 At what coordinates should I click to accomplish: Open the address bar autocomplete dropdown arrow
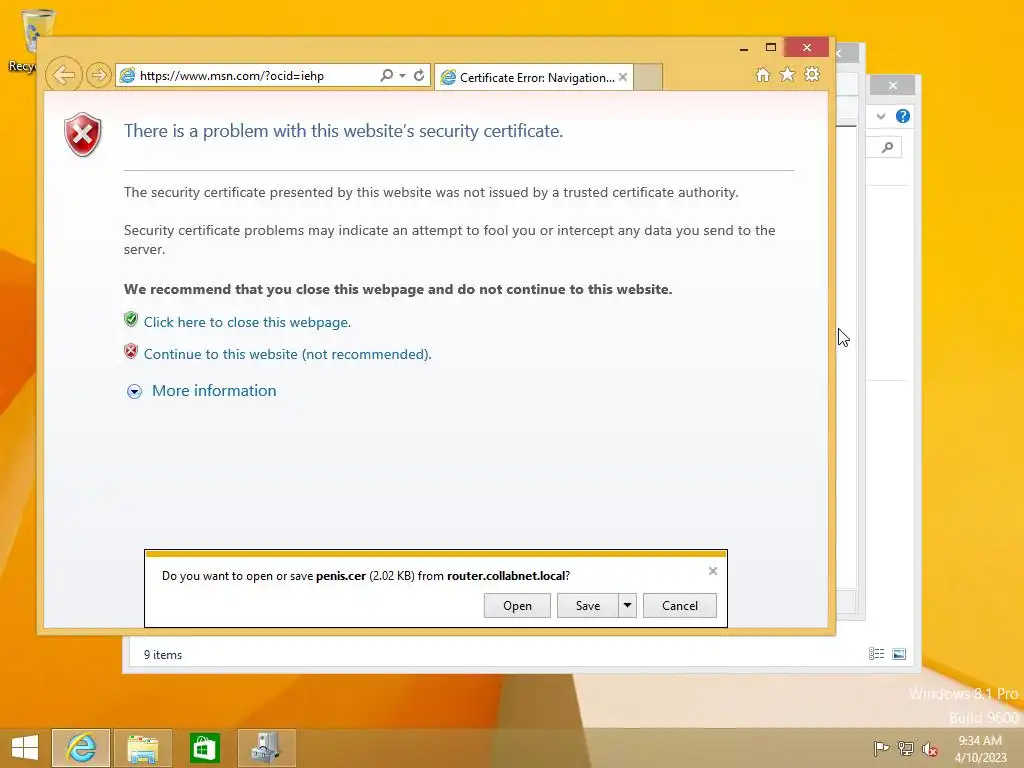[x=402, y=75]
